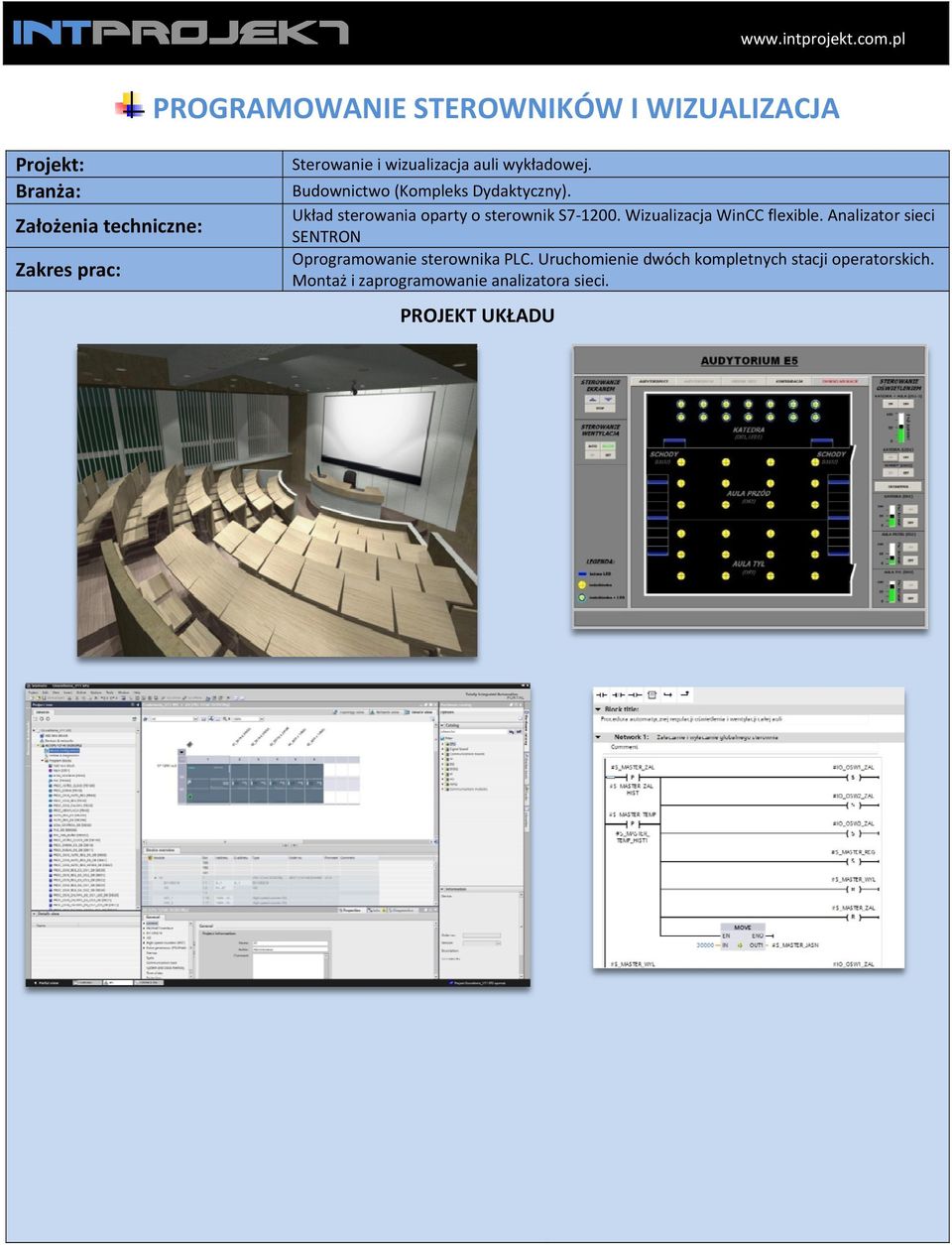
Task: Select the coil labeled #S_MASTER_REG
Action: coord(853,861)
